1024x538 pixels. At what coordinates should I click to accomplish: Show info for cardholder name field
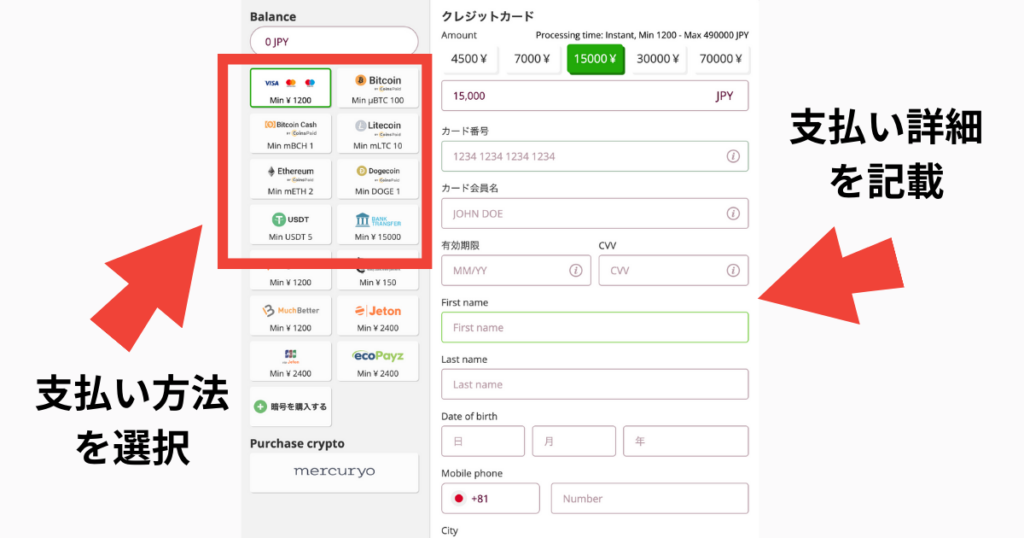tap(733, 214)
